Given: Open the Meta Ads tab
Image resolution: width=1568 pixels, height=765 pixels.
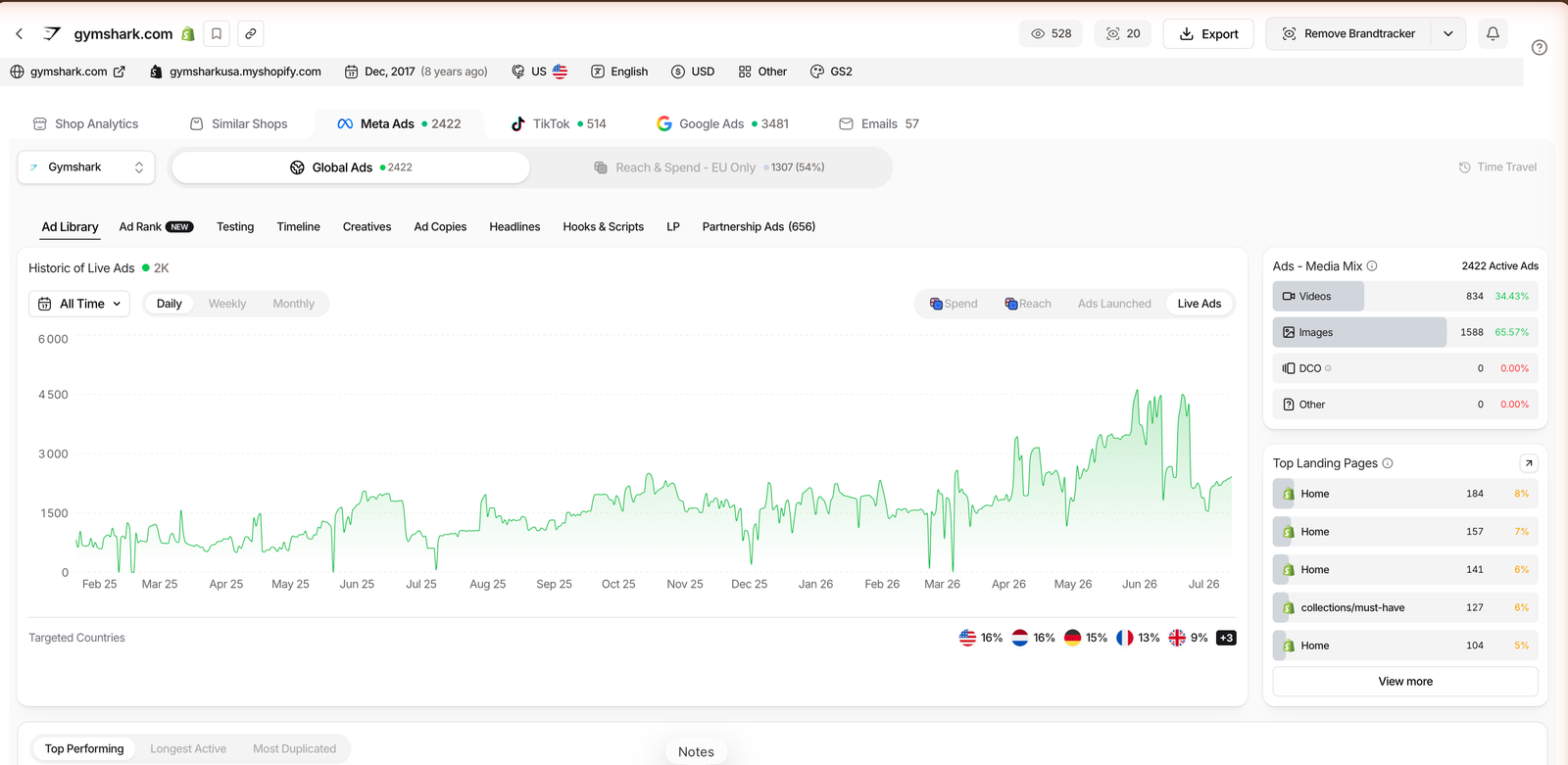Looking at the screenshot, I should (x=399, y=124).
